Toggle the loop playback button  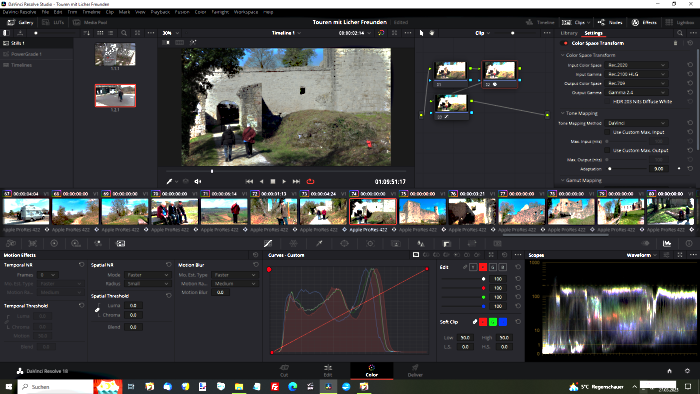pos(310,182)
